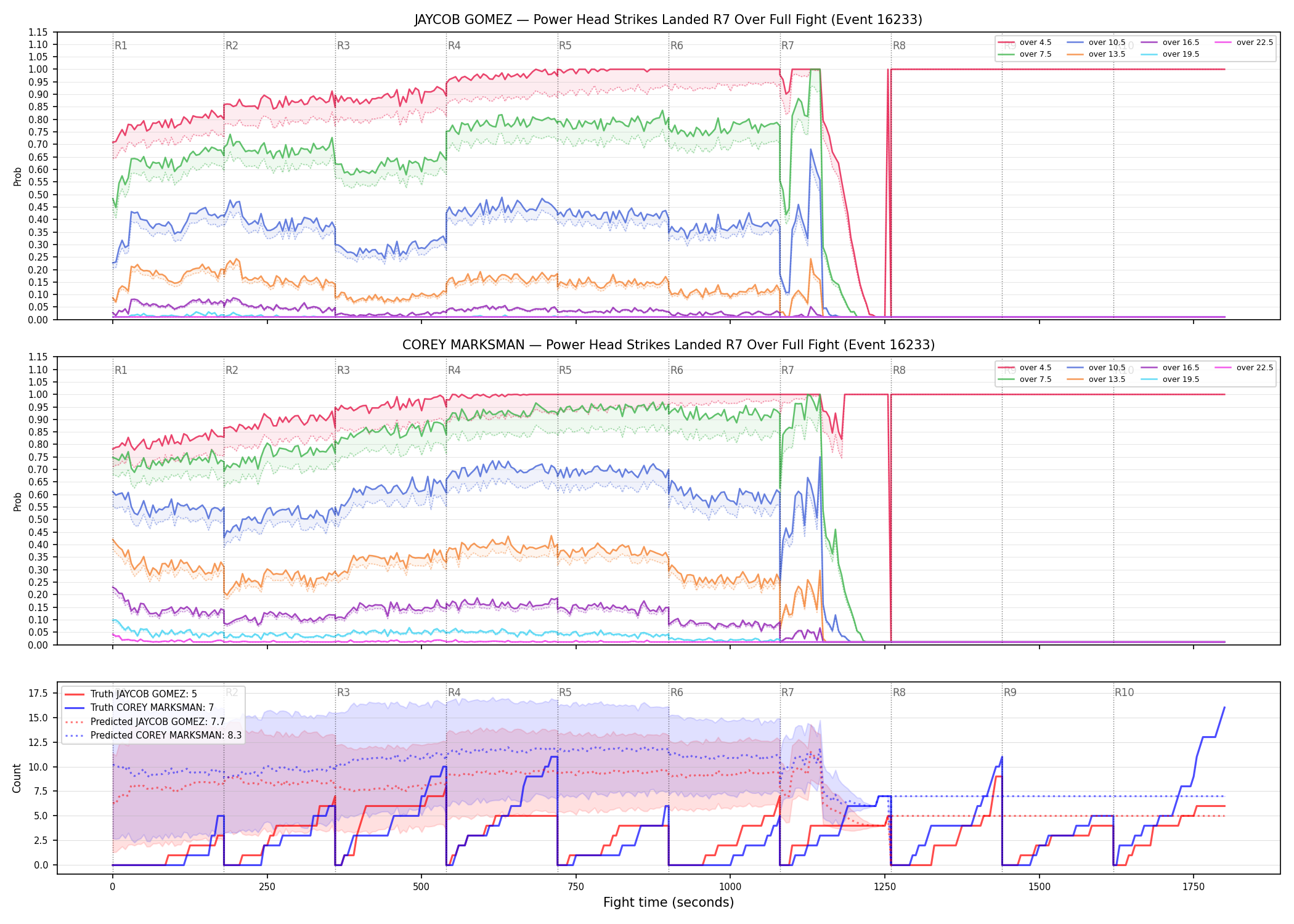
Task: Click 'Predicted JAYCOB GOMEZ: 7.7' legend entry
Action: tap(145, 722)
